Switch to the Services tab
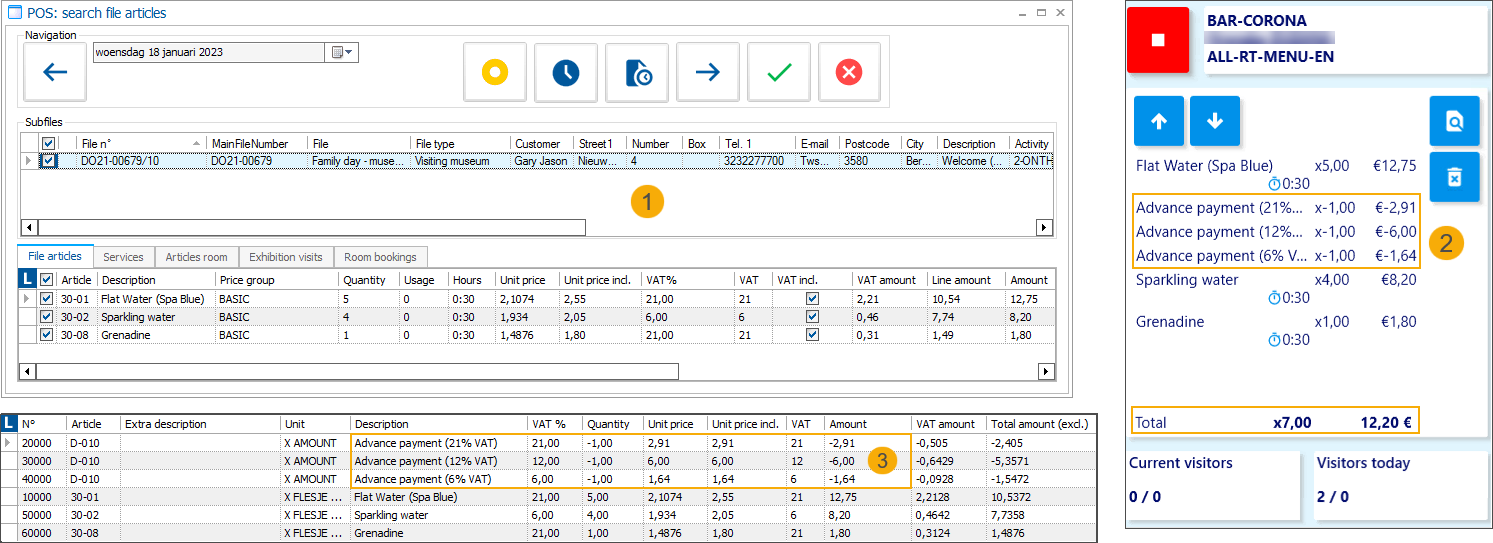 click(124, 257)
